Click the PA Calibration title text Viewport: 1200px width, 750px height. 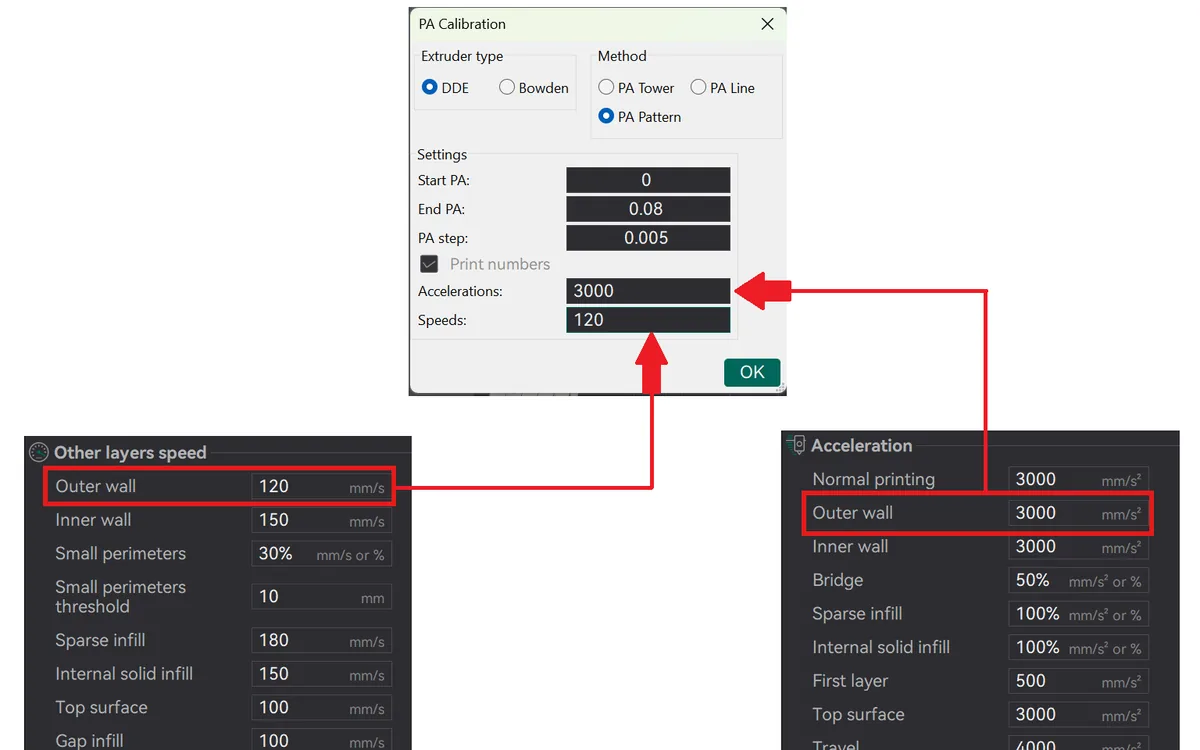click(x=462, y=24)
